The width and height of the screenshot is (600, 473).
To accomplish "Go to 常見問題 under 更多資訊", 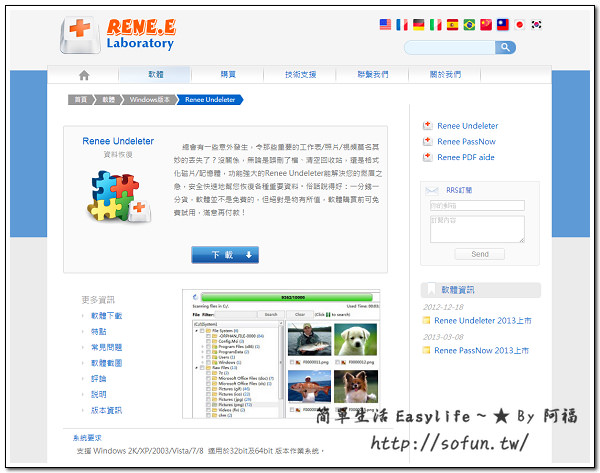I will (106, 347).
